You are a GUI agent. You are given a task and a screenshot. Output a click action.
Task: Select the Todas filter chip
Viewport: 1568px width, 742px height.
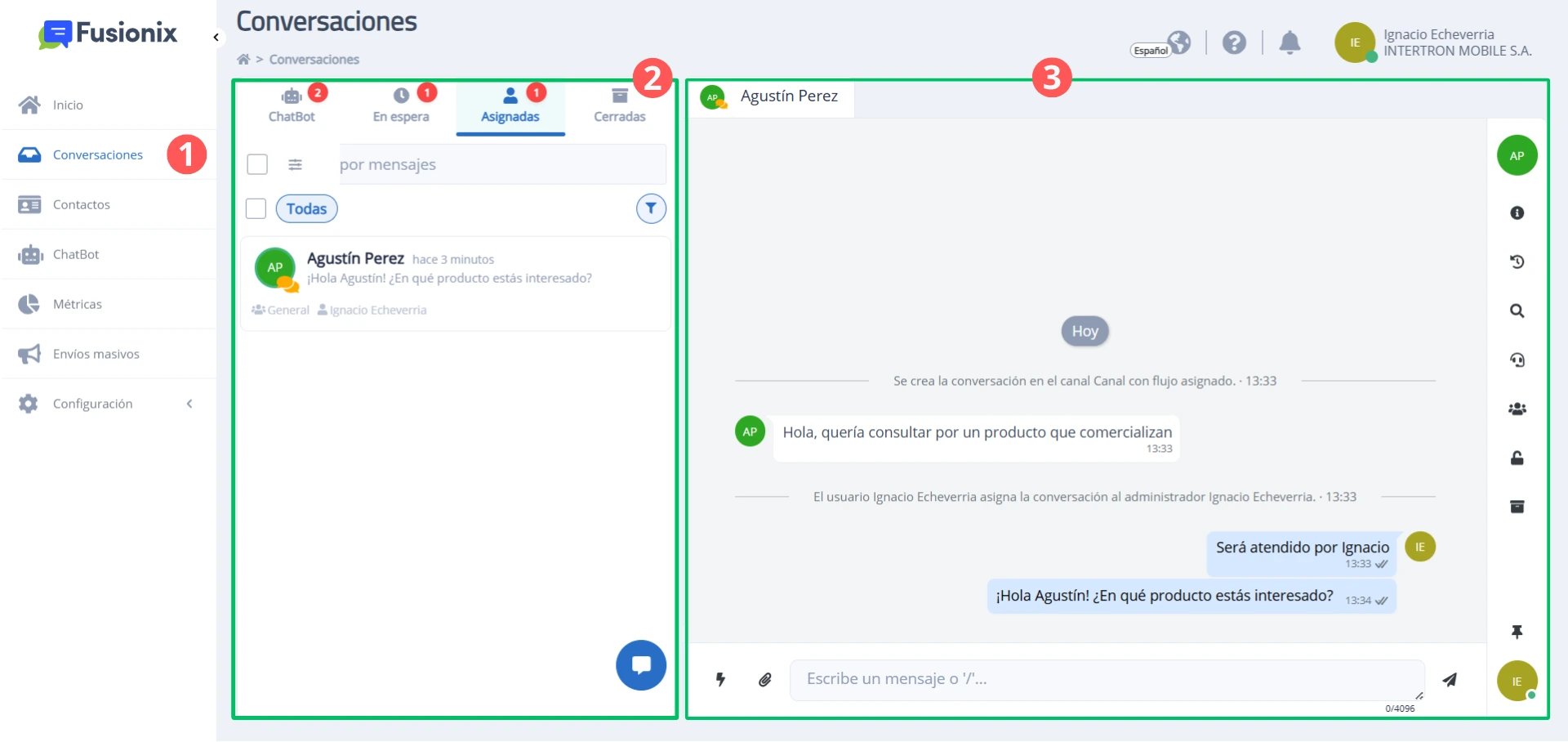pyautogui.click(x=306, y=208)
